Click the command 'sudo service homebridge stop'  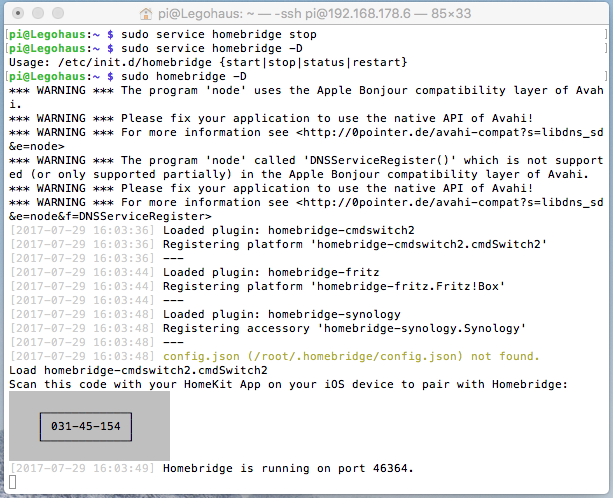pyautogui.click(x=219, y=34)
